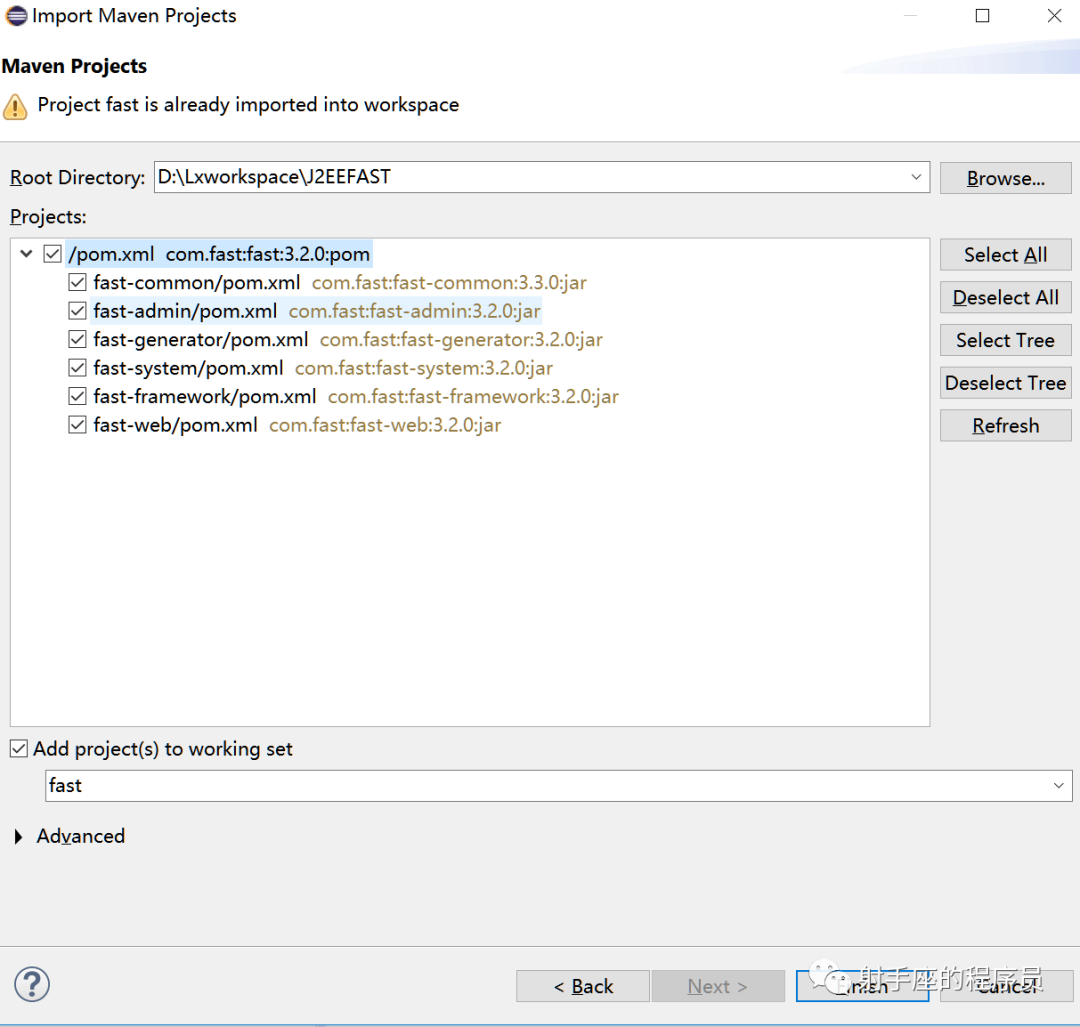Uncheck the root /pom.xml checkbox
The image size is (1080, 1027).
[53, 255]
